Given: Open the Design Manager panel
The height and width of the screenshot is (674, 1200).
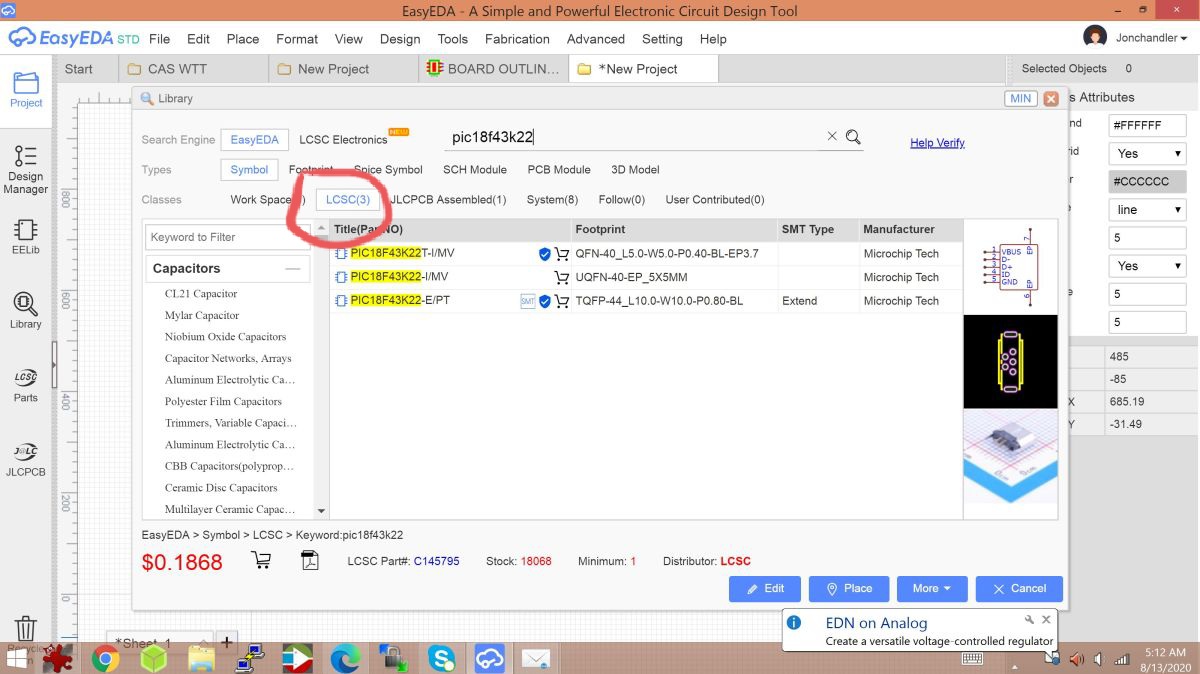Looking at the screenshot, I should click(x=26, y=170).
